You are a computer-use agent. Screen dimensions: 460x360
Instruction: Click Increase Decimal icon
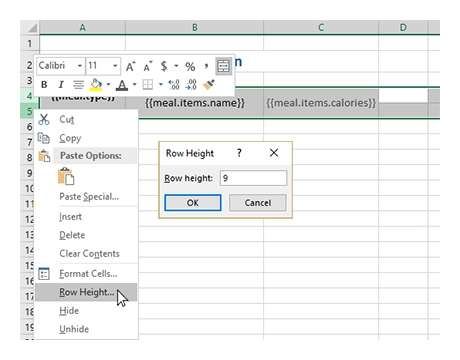pyautogui.click(x=174, y=85)
